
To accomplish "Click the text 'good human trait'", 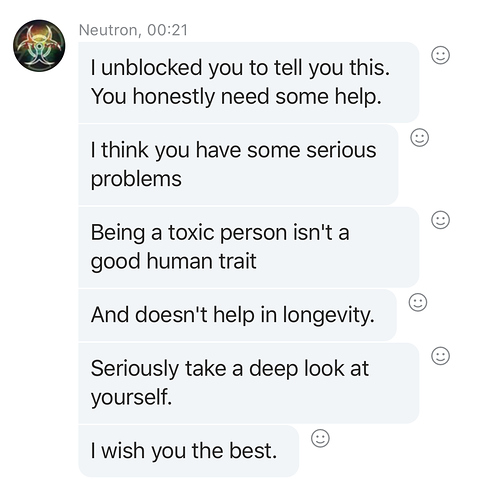I will (173, 261).
